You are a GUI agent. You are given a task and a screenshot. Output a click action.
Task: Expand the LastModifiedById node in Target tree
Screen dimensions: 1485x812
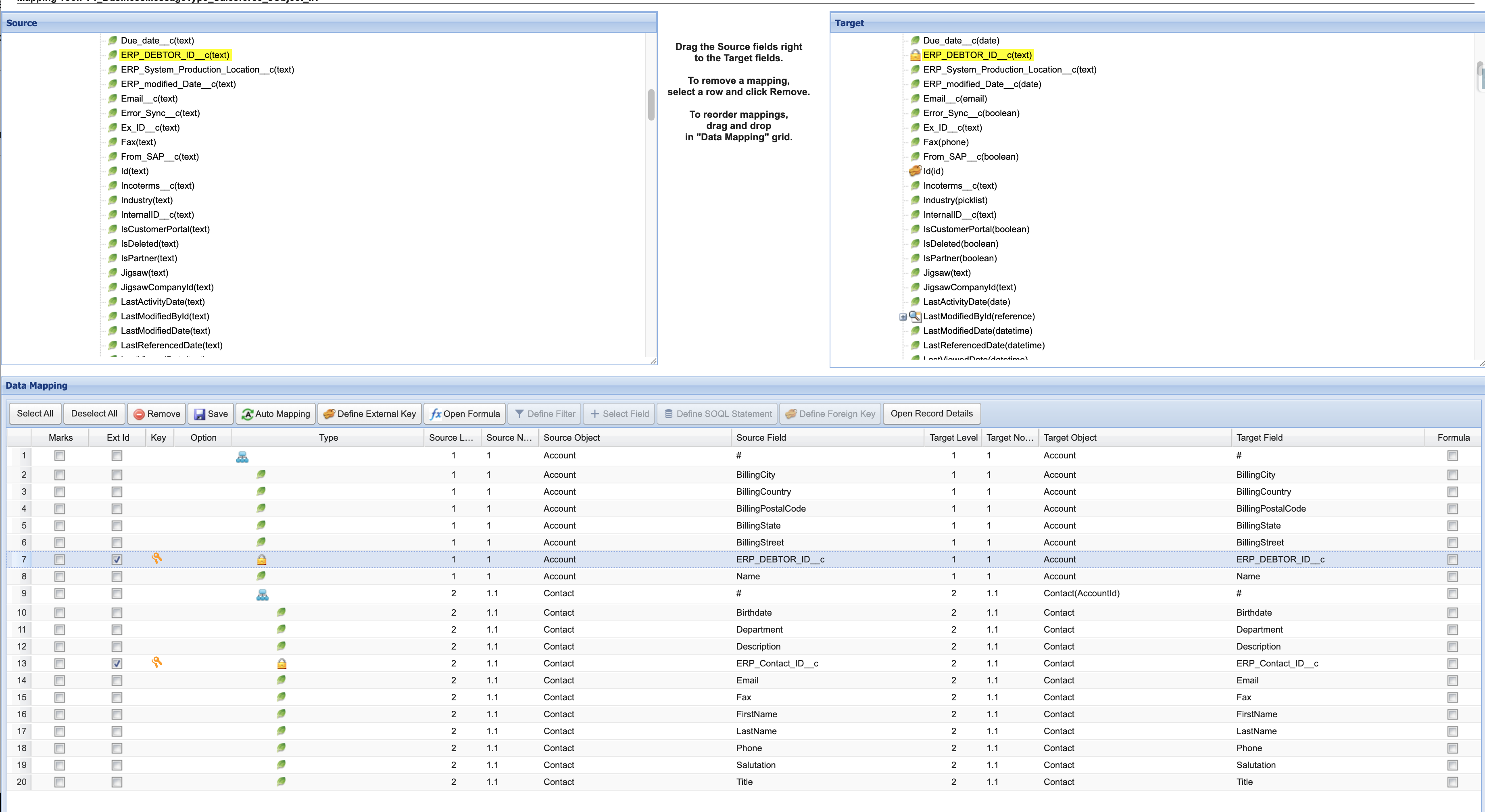[902, 316]
